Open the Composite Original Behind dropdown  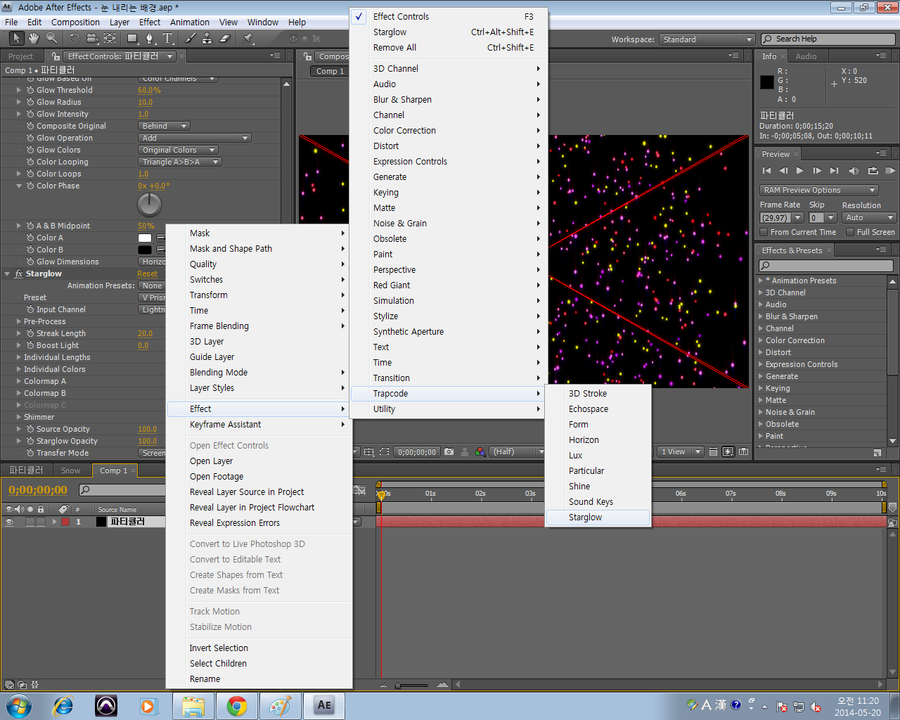pyautogui.click(x=164, y=126)
